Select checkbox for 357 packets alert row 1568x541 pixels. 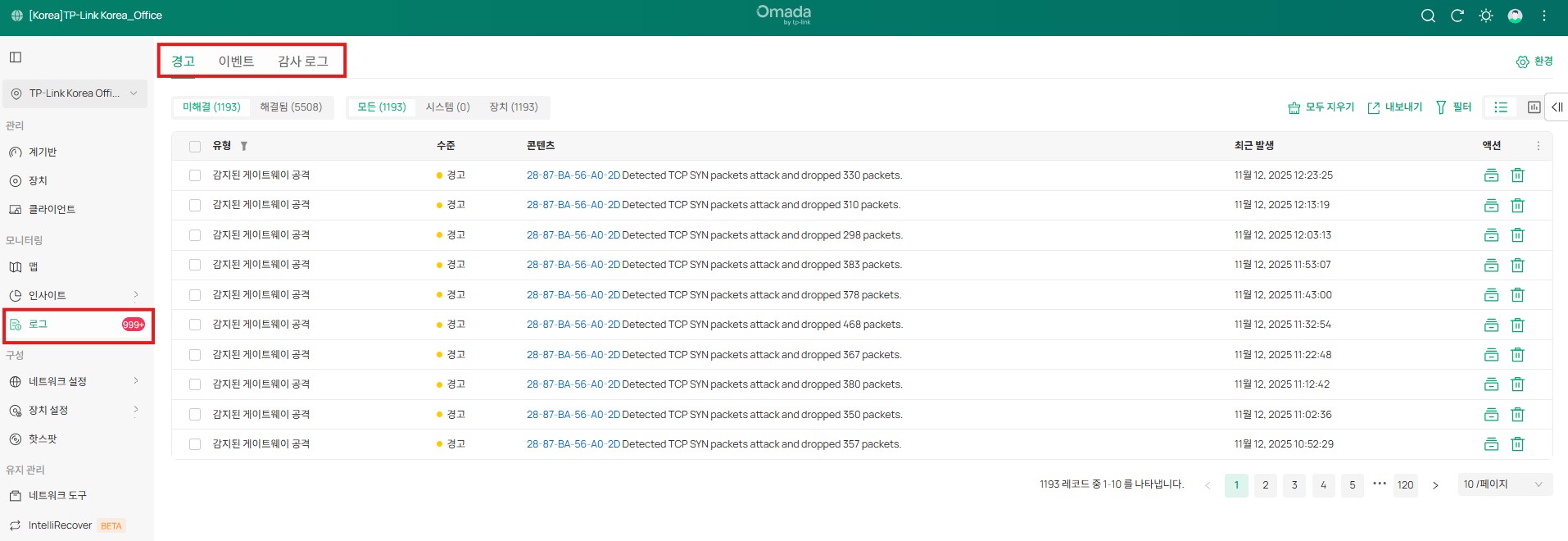pyautogui.click(x=195, y=444)
